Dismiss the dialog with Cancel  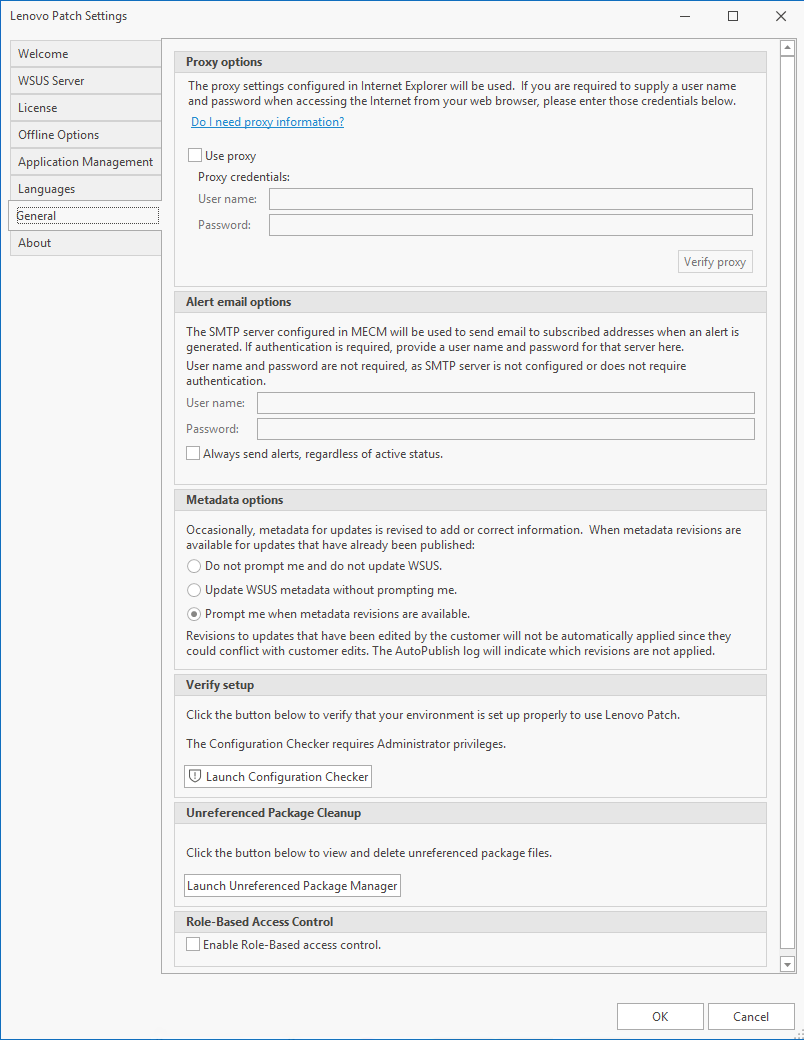pos(751,1016)
